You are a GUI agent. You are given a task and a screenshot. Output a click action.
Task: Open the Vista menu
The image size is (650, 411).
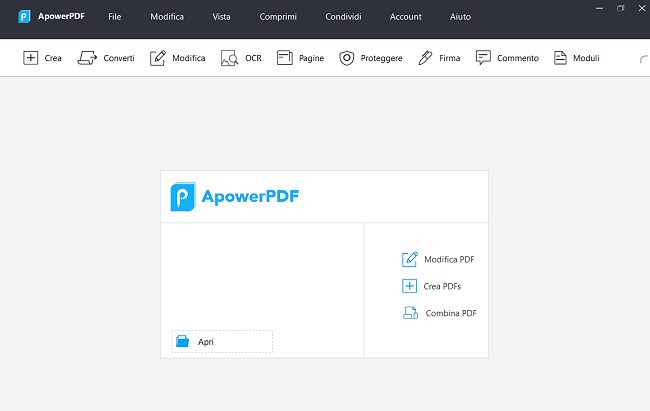point(221,17)
